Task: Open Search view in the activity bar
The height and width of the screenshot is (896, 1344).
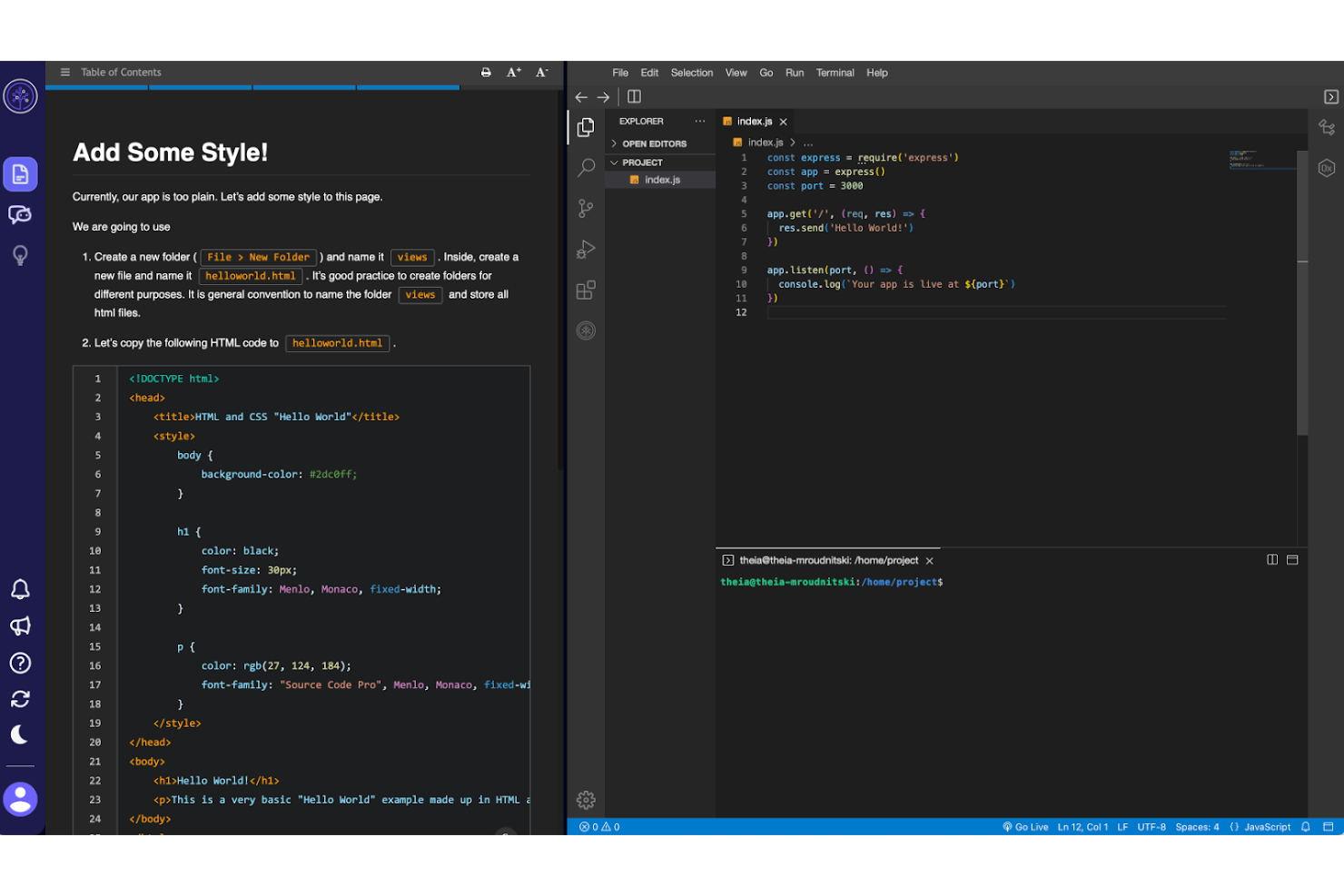Action: tap(585, 168)
